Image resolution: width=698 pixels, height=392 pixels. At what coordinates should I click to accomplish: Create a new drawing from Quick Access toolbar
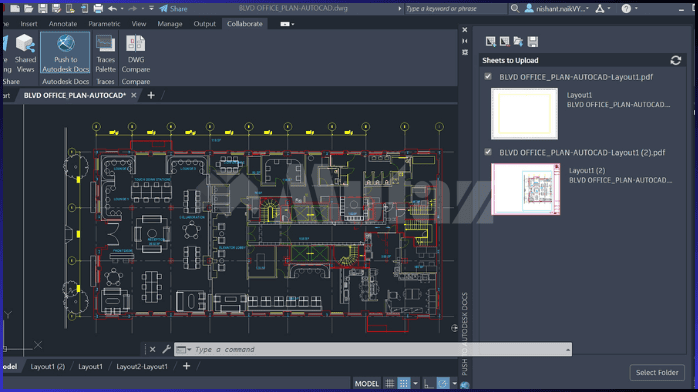pos(15,8)
